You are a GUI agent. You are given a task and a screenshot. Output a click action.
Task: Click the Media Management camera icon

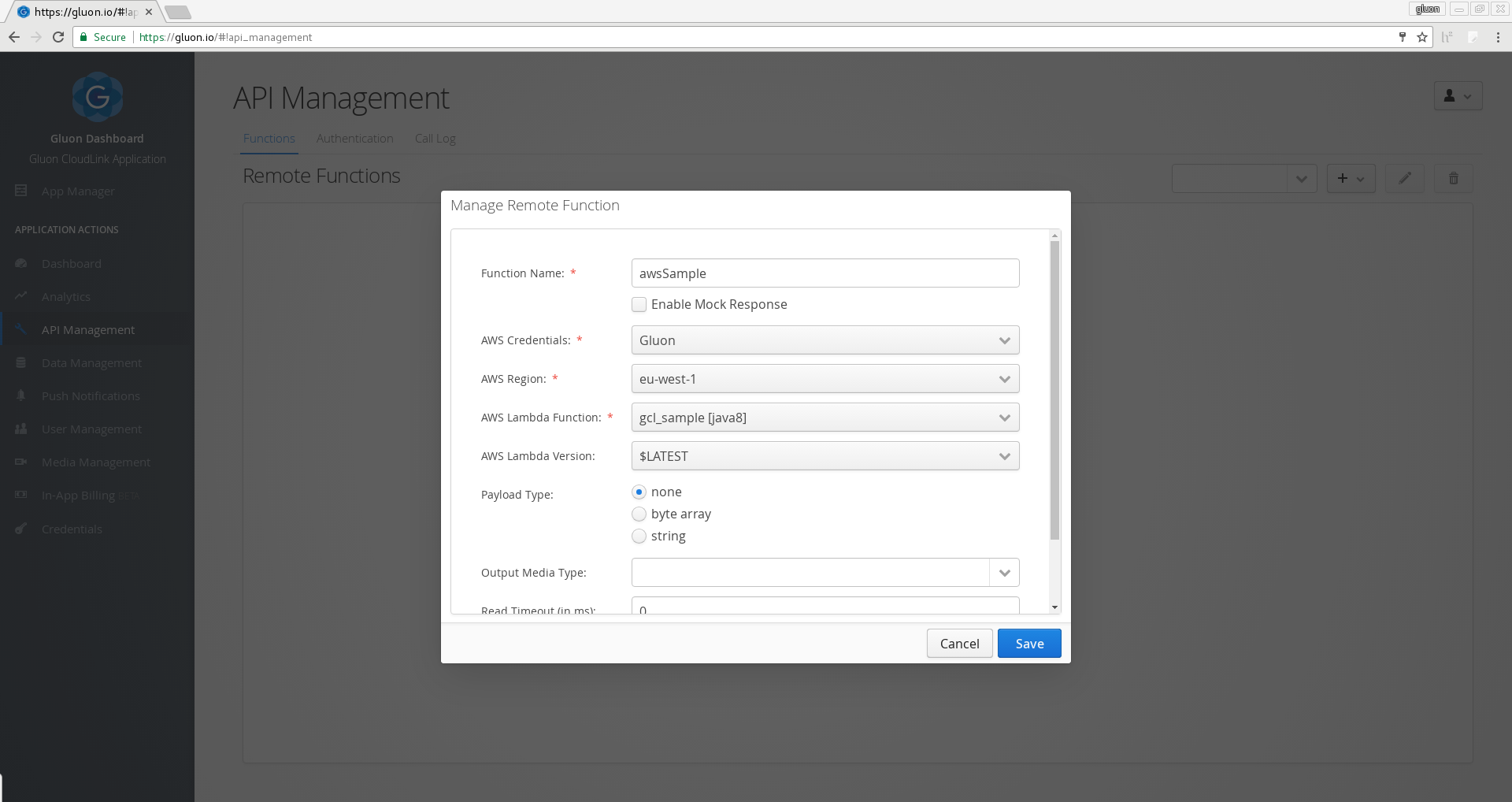click(x=21, y=462)
